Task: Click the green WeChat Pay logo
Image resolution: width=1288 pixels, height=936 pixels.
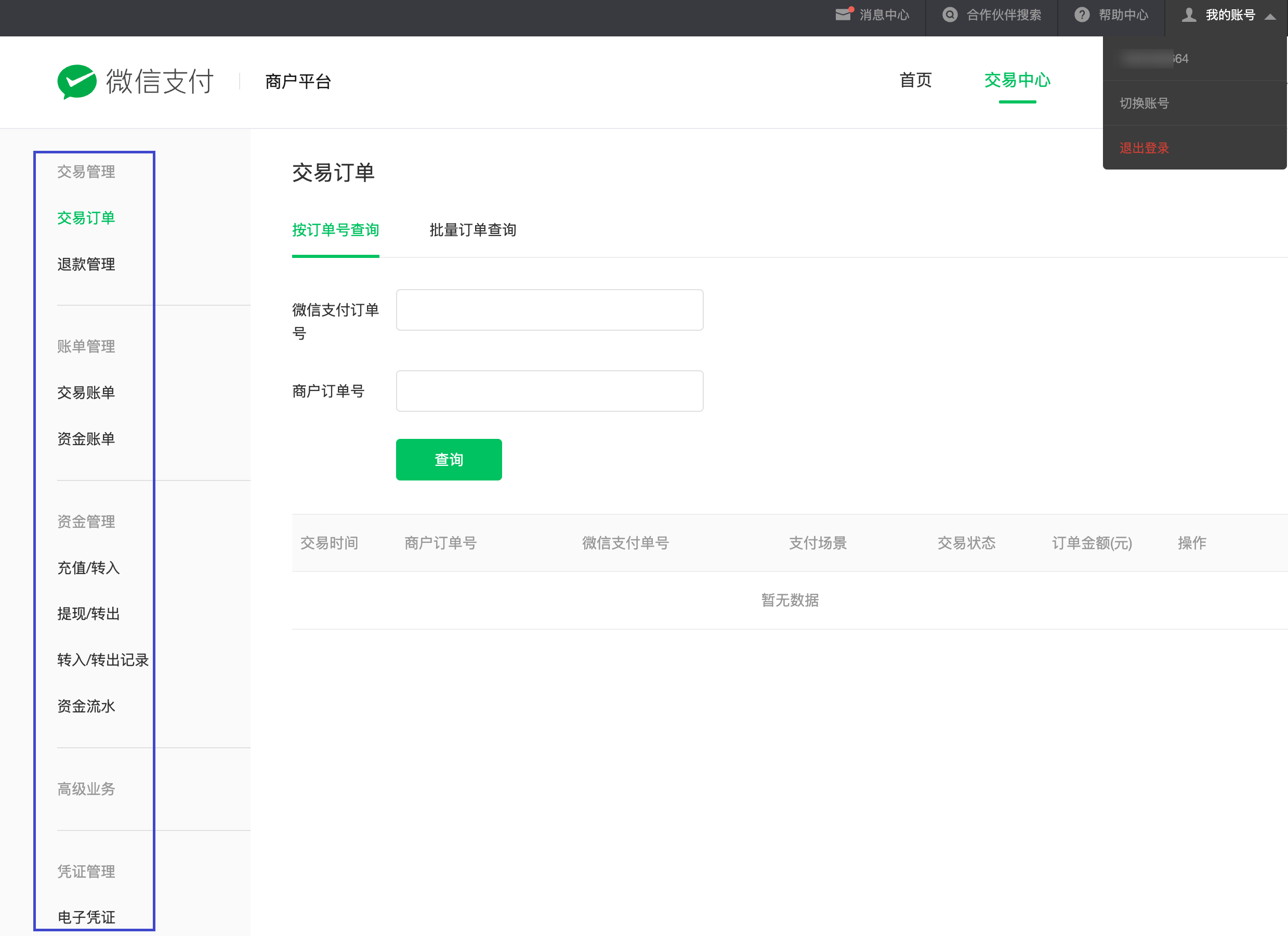Action: point(77,81)
